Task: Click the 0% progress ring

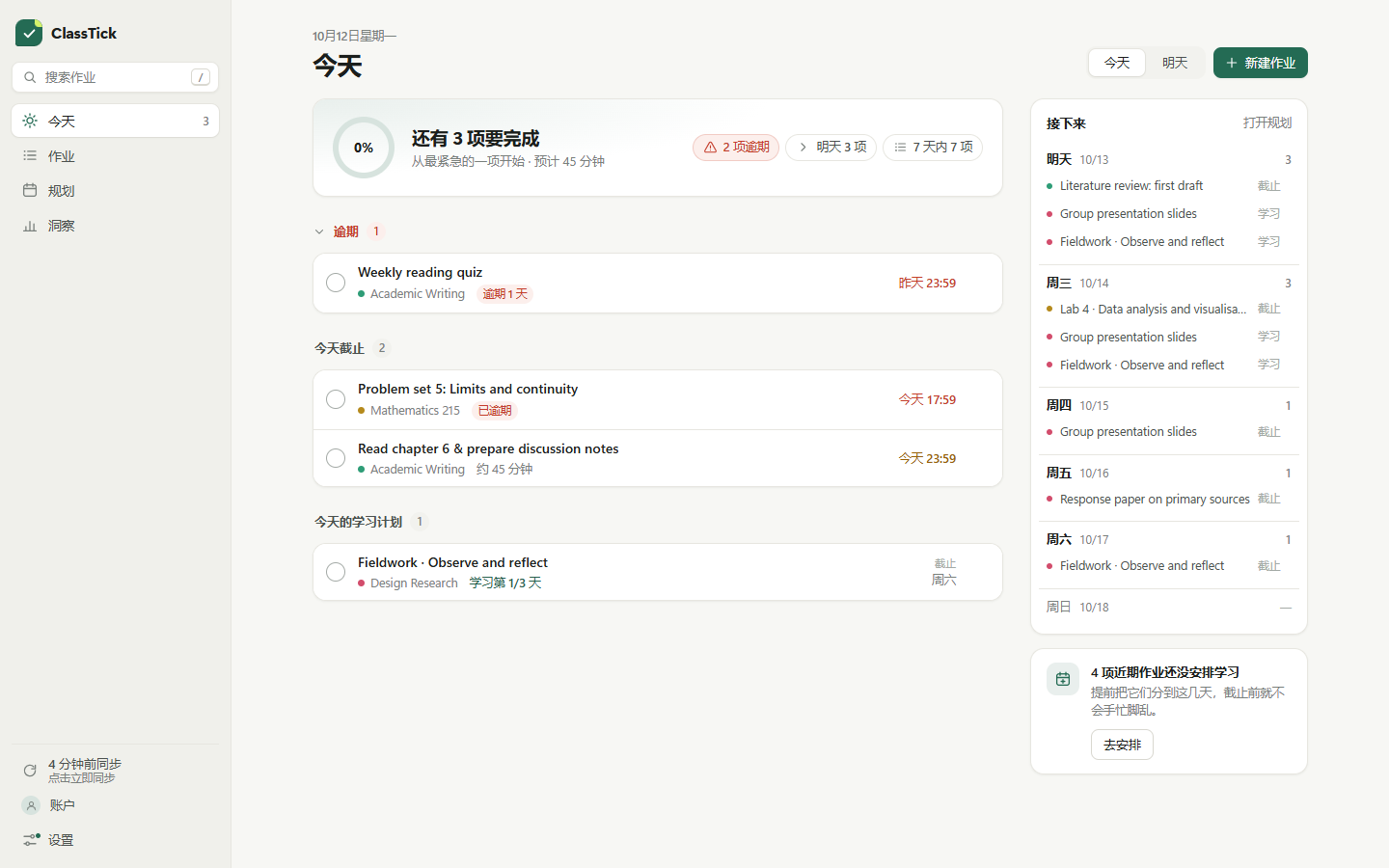Action: [364, 148]
